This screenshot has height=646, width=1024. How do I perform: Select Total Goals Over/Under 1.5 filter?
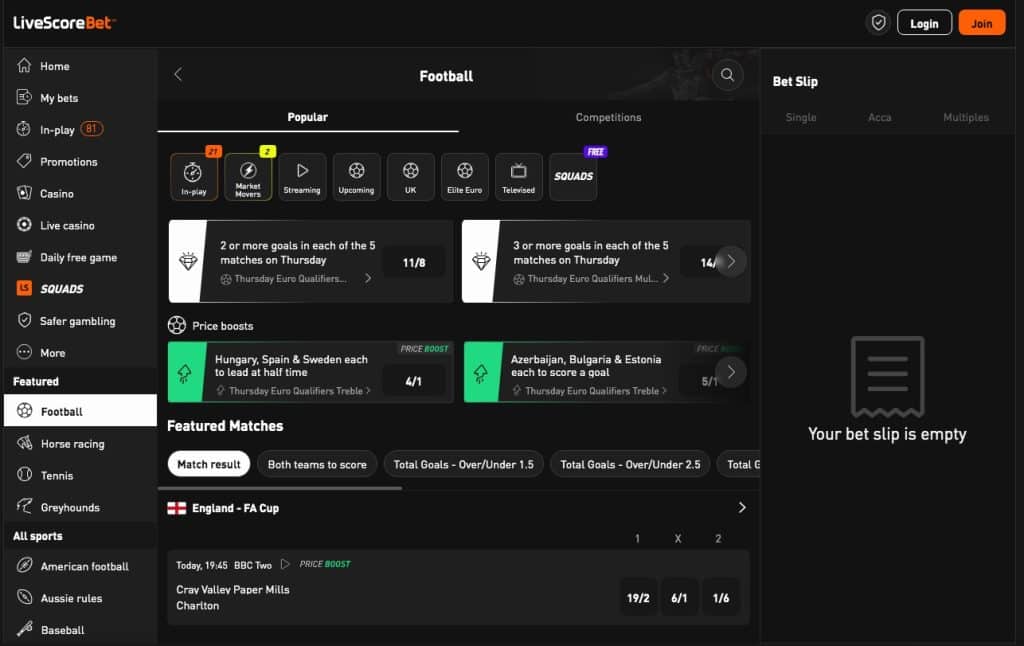coord(463,464)
